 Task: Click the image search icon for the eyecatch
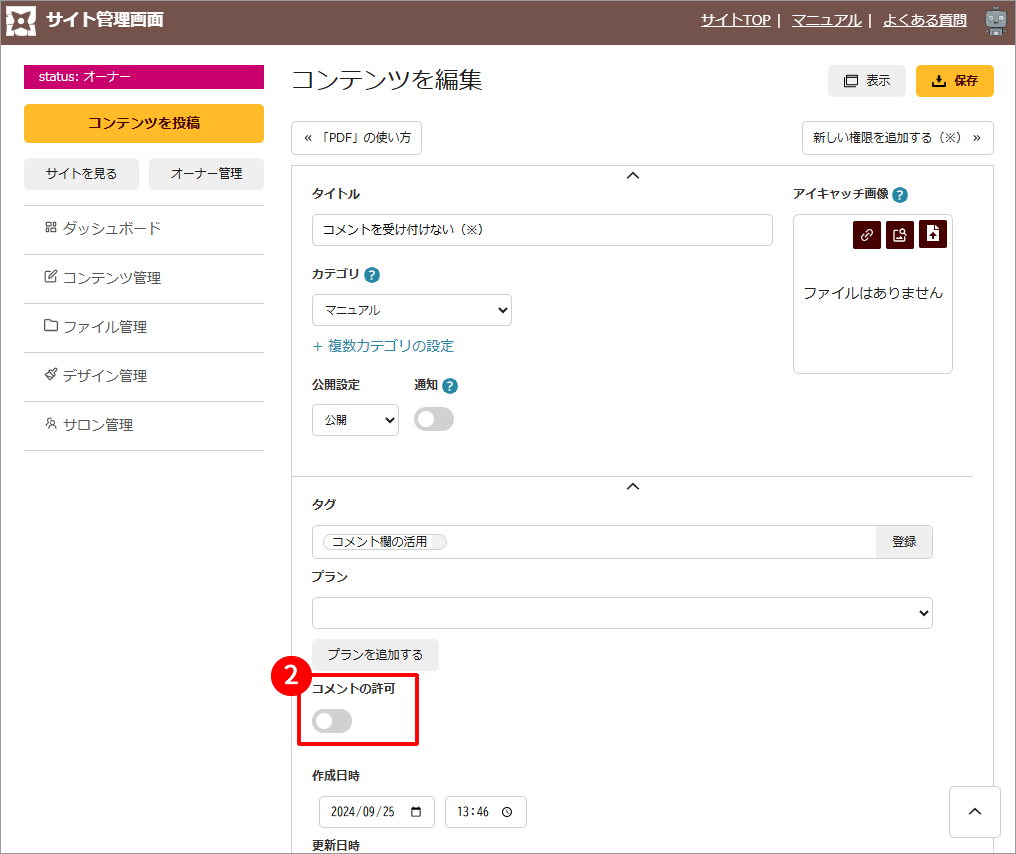(x=900, y=234)
